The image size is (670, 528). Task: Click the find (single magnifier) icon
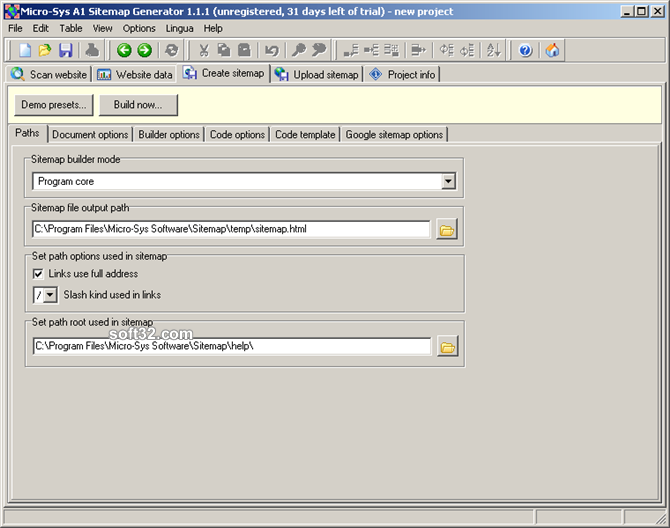(x=299, y=50)
